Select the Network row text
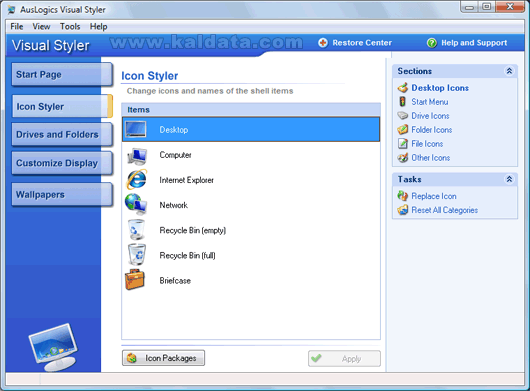Image resolution: width=530 pixels, height=391 pixels. [173, 205]
